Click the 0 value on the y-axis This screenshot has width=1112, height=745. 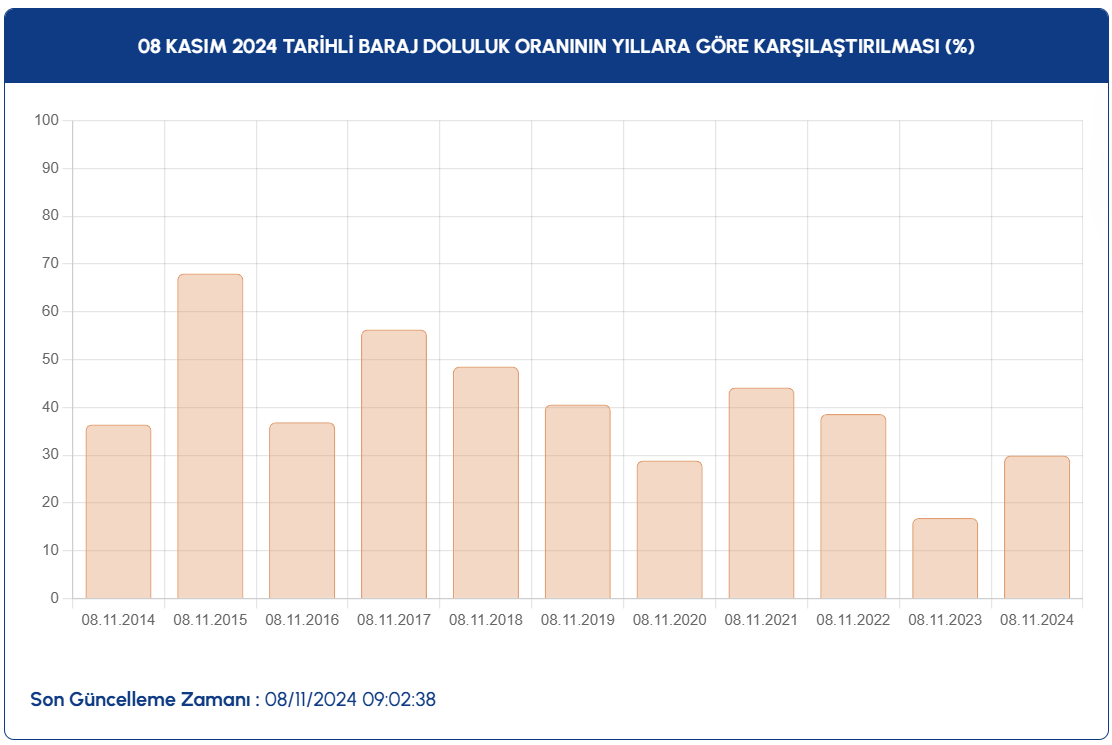point(55,598)
